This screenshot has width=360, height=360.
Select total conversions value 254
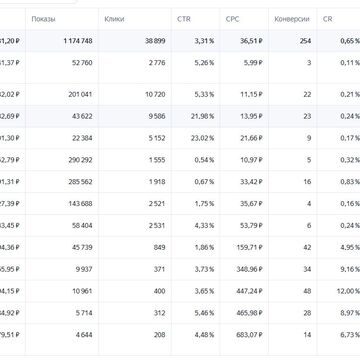(305, 41)
